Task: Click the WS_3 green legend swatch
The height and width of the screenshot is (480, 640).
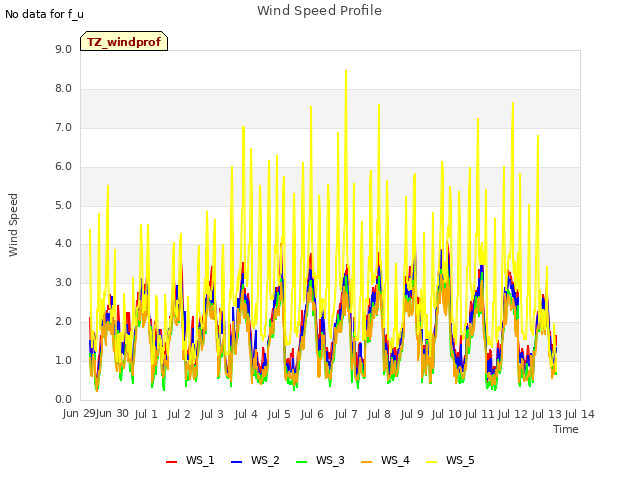Action: 301,462
